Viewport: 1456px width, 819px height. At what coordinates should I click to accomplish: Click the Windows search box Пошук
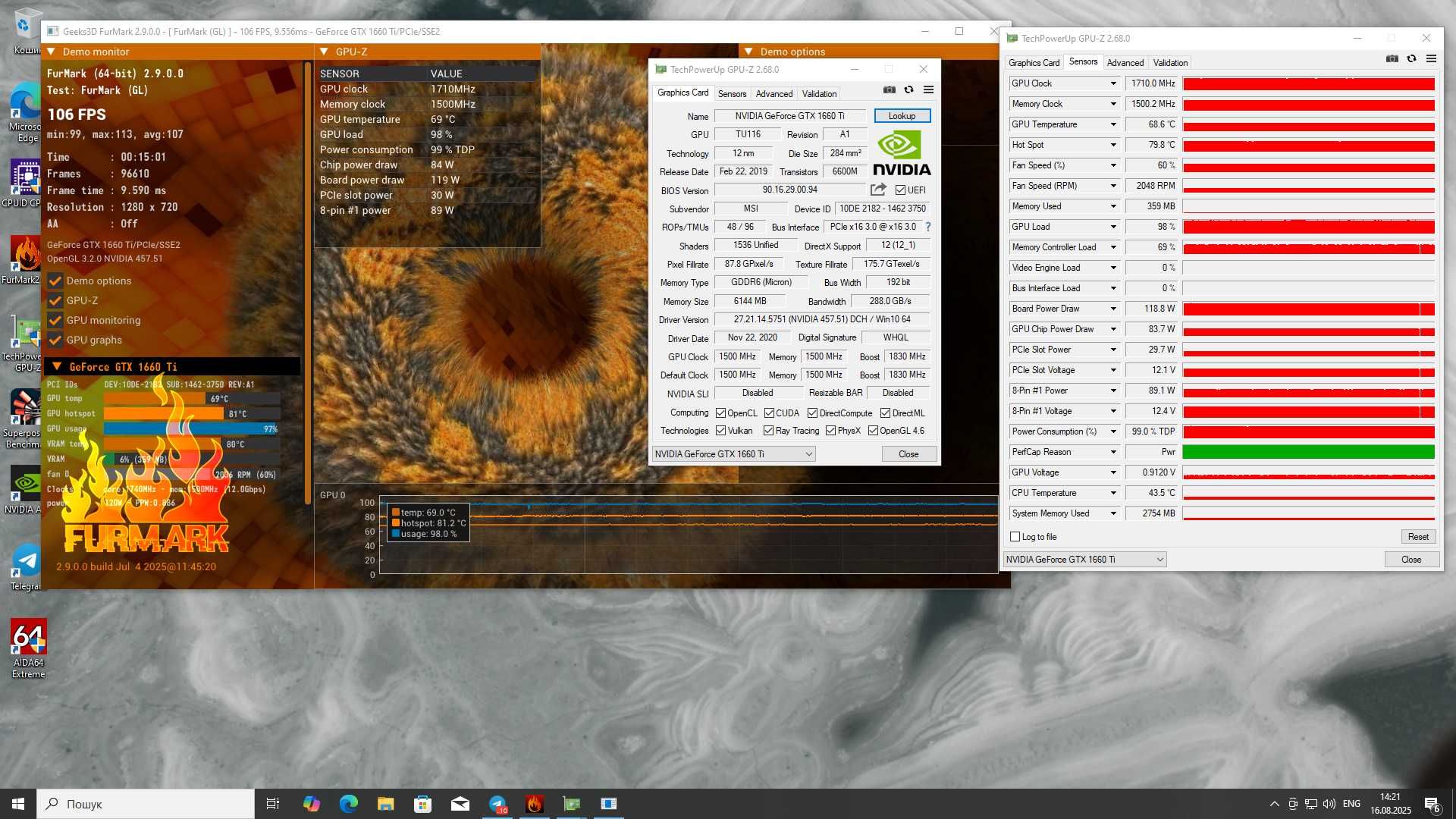[146, 804]
